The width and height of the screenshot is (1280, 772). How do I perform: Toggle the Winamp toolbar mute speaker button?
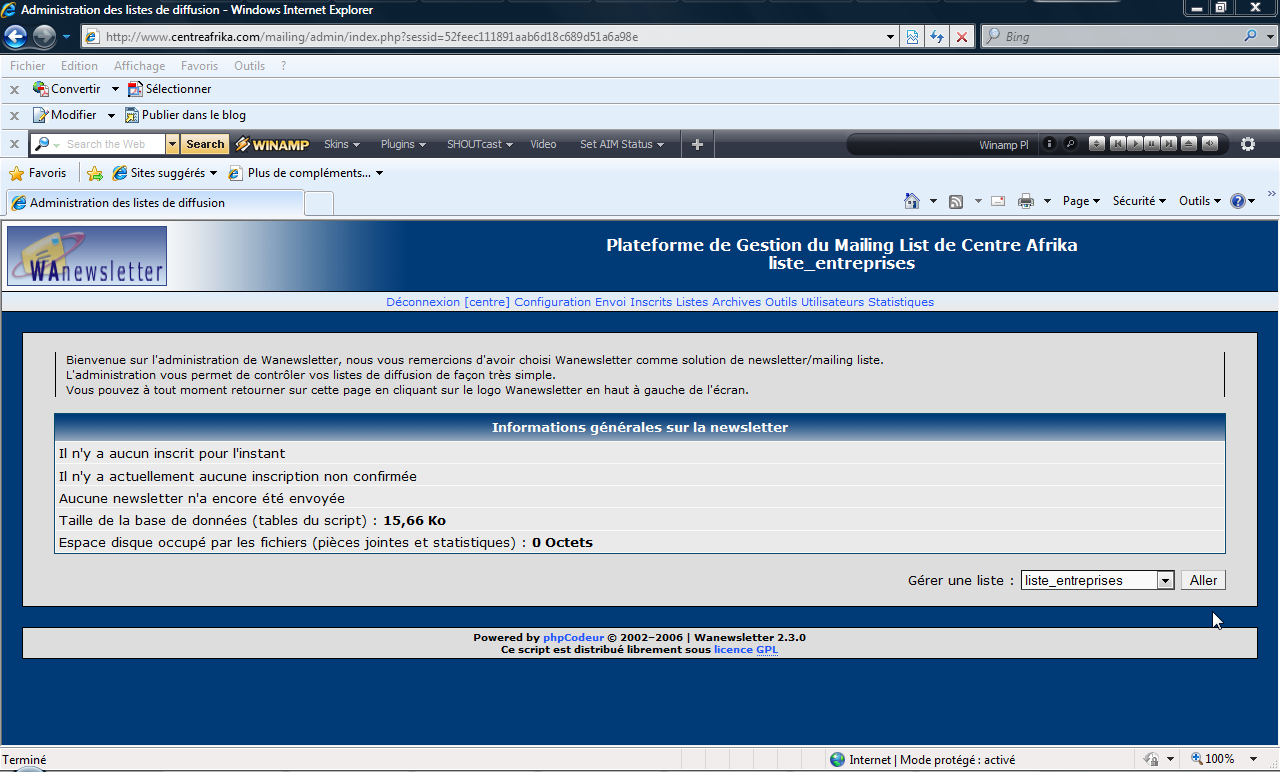(x=1209, y=144)
